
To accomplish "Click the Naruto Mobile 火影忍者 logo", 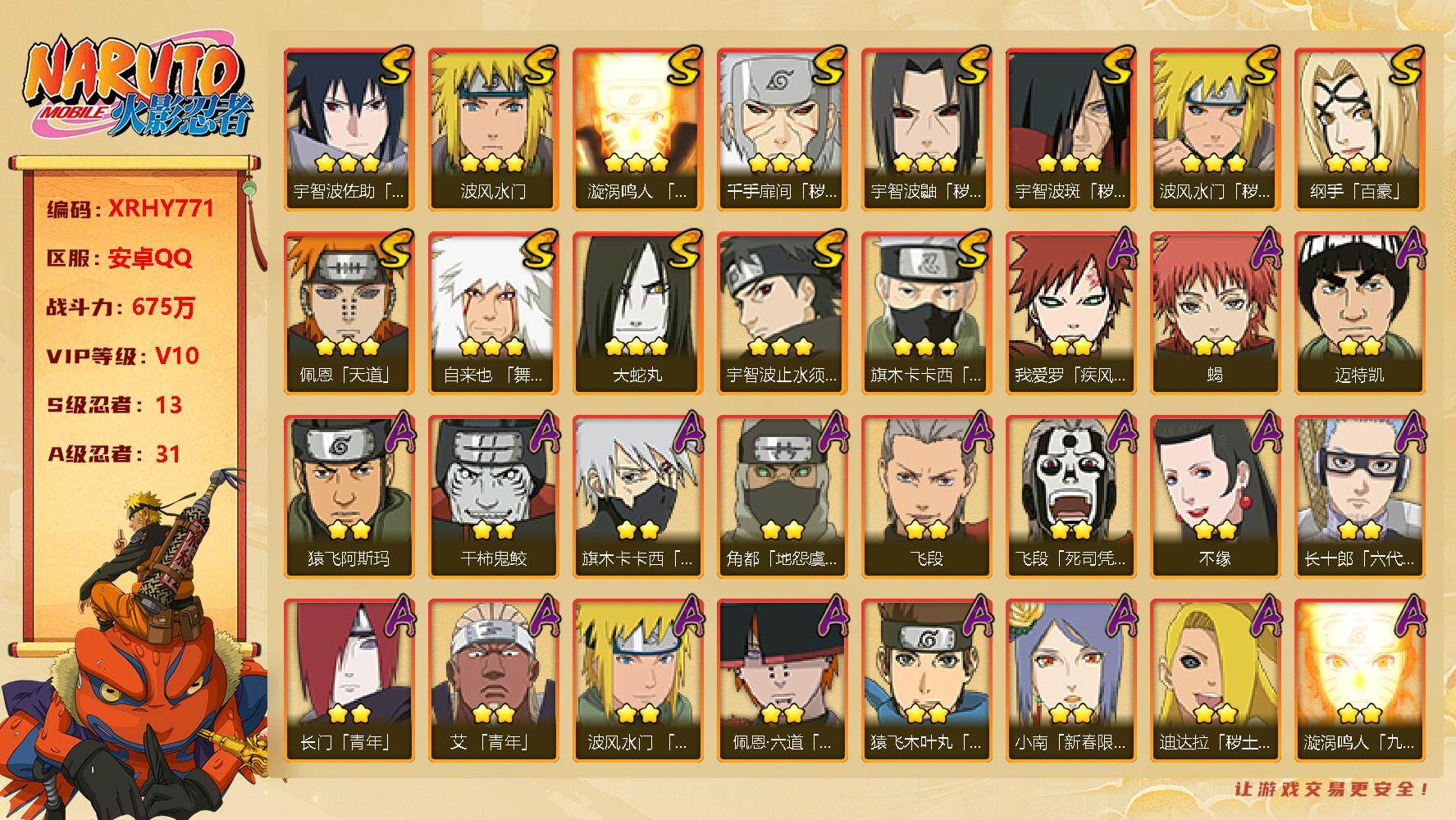I will click(138, 88).
